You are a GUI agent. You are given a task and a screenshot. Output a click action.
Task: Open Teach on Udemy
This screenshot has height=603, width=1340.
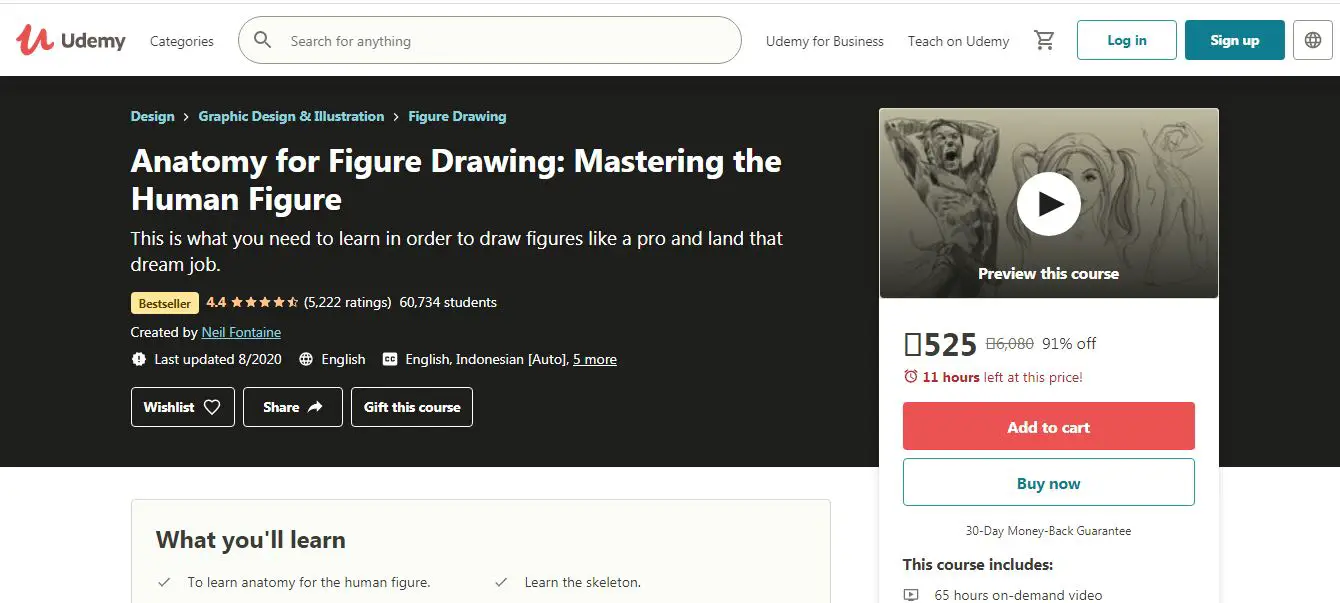pos(958,41)
